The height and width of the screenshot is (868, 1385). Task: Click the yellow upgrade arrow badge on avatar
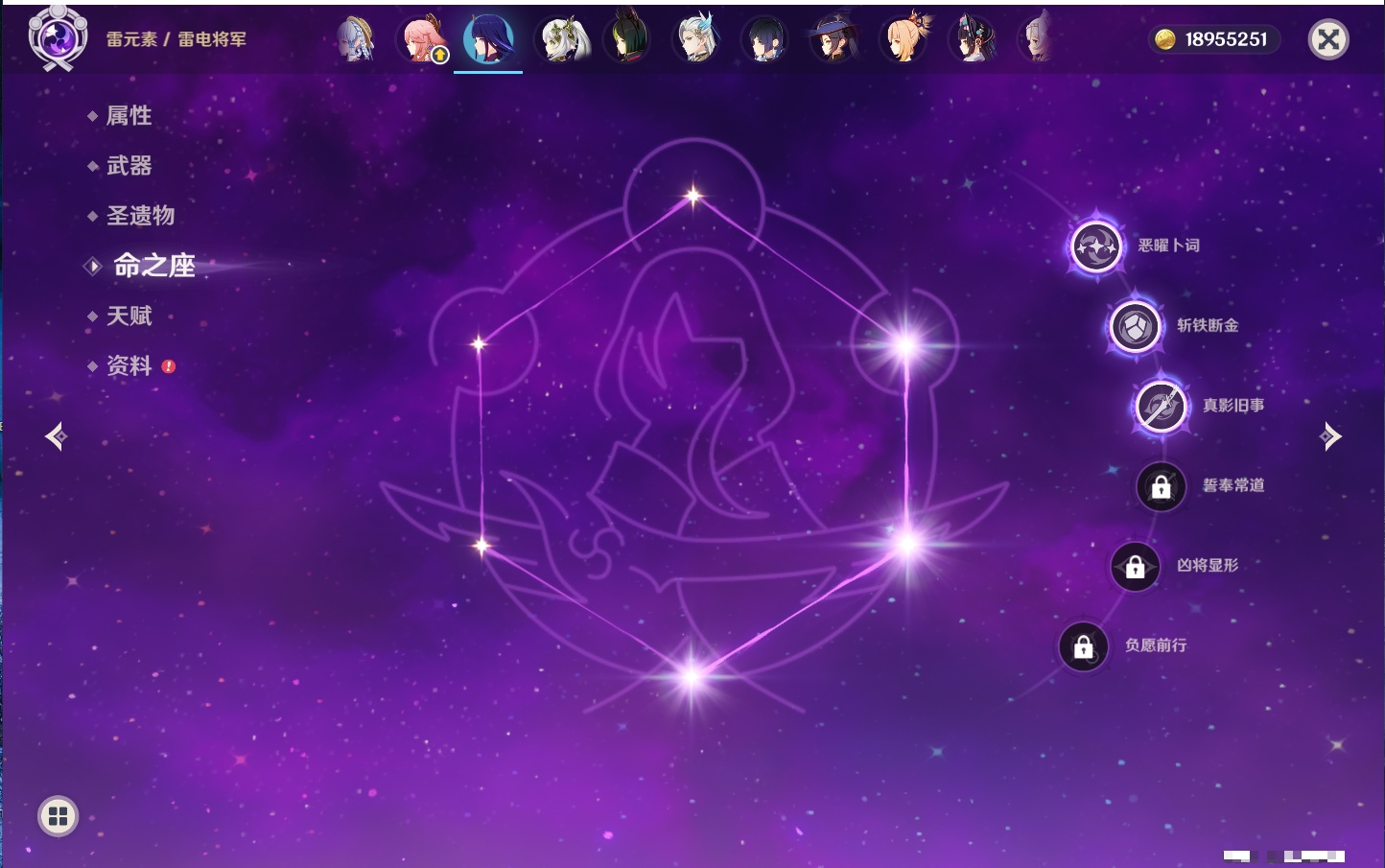click(440, 56)
